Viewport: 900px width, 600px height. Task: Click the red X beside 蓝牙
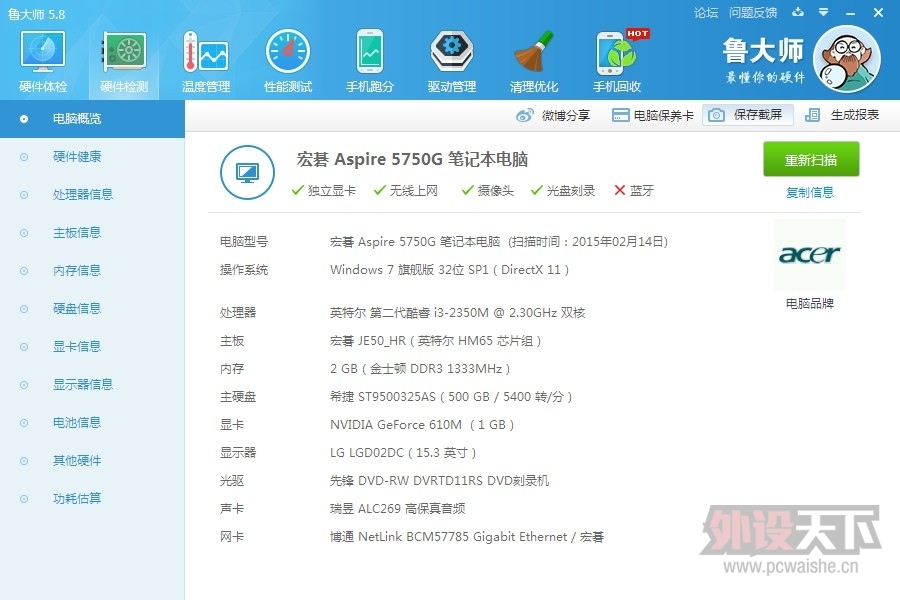point(619,190)
